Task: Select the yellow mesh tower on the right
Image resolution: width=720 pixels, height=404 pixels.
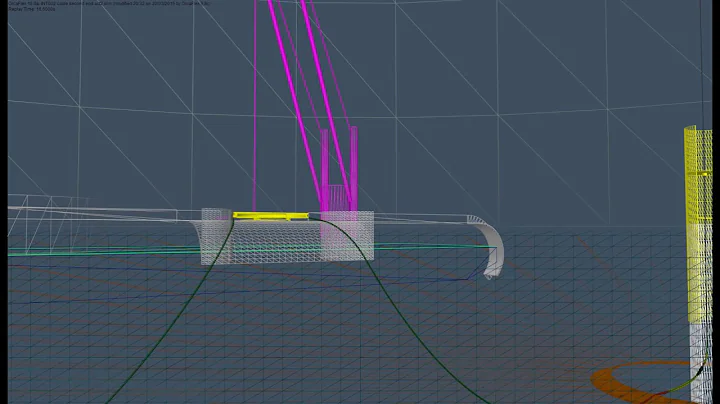Action: tap(698, 225)
